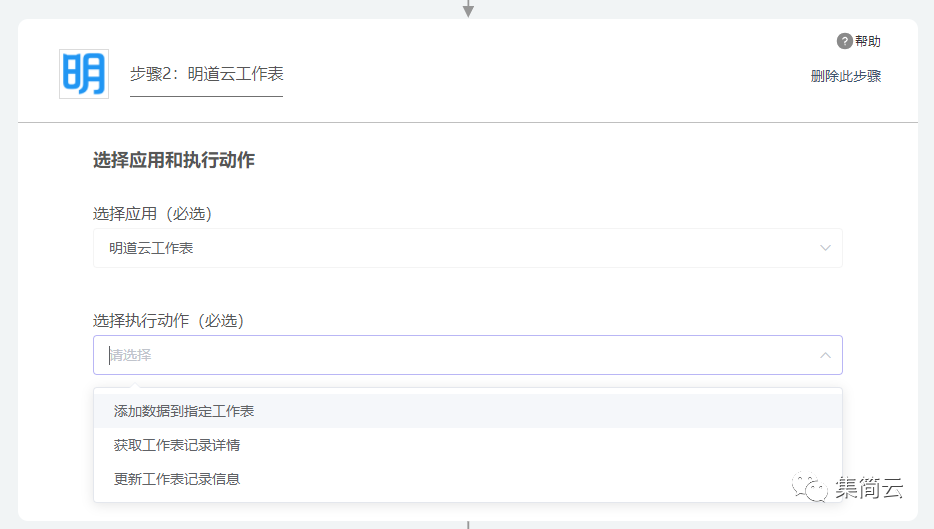Click the 选择执行动作（必选） label
Screen dimensions: 934x529
[x=168, y=321]
